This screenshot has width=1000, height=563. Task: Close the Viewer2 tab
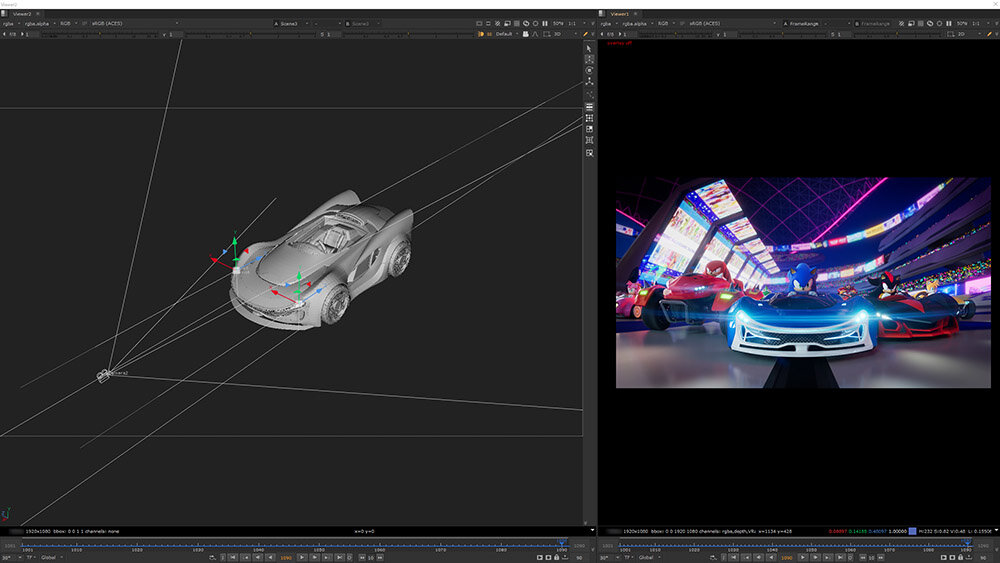click(x=38, y=13)
